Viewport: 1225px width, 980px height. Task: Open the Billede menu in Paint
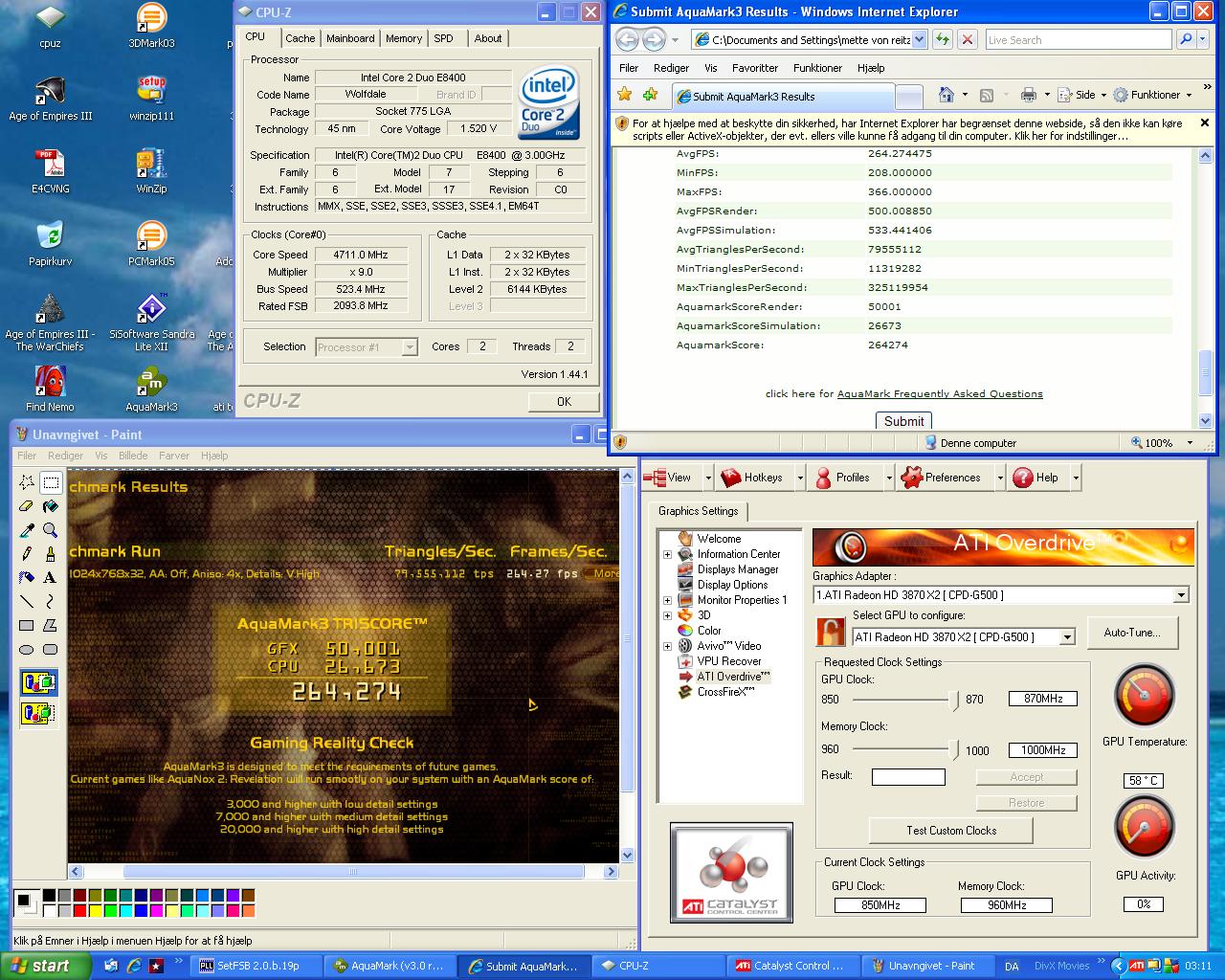point(133,456)
